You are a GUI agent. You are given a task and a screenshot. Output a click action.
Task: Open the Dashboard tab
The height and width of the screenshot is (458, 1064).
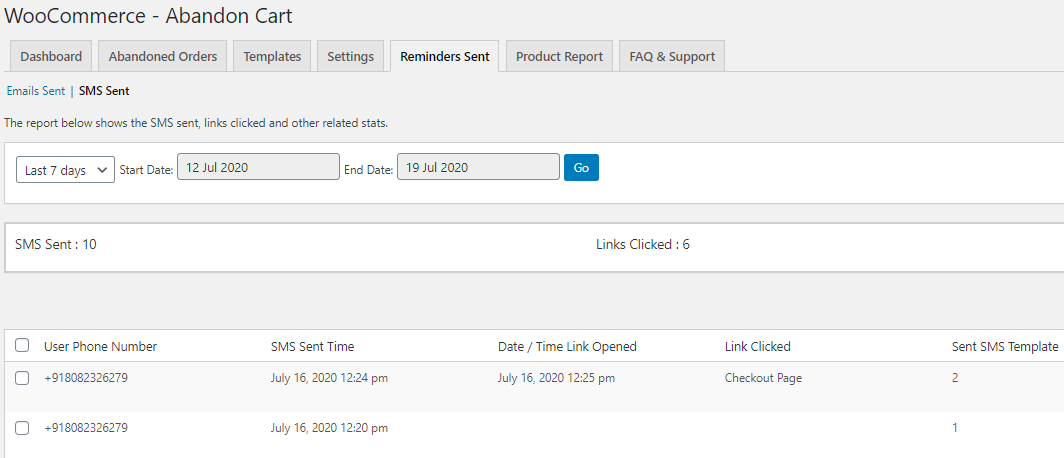pyautogui.click(x=51, y=56)
